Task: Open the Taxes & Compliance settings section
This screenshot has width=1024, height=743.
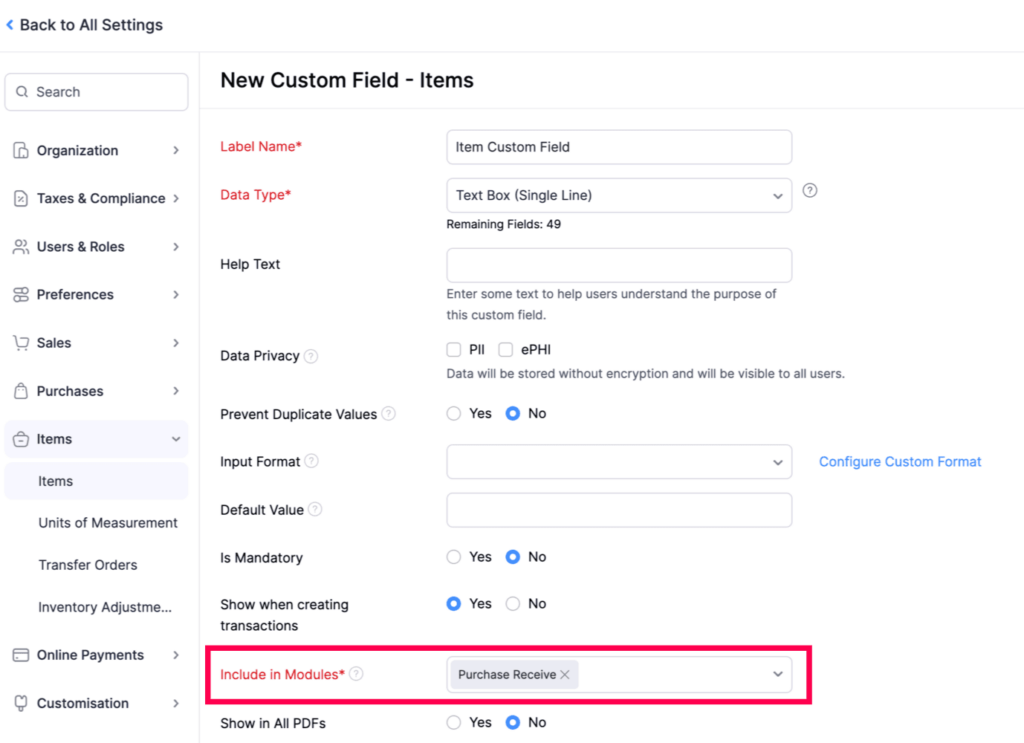Action: pyautogui.click(x=100, y=199)
